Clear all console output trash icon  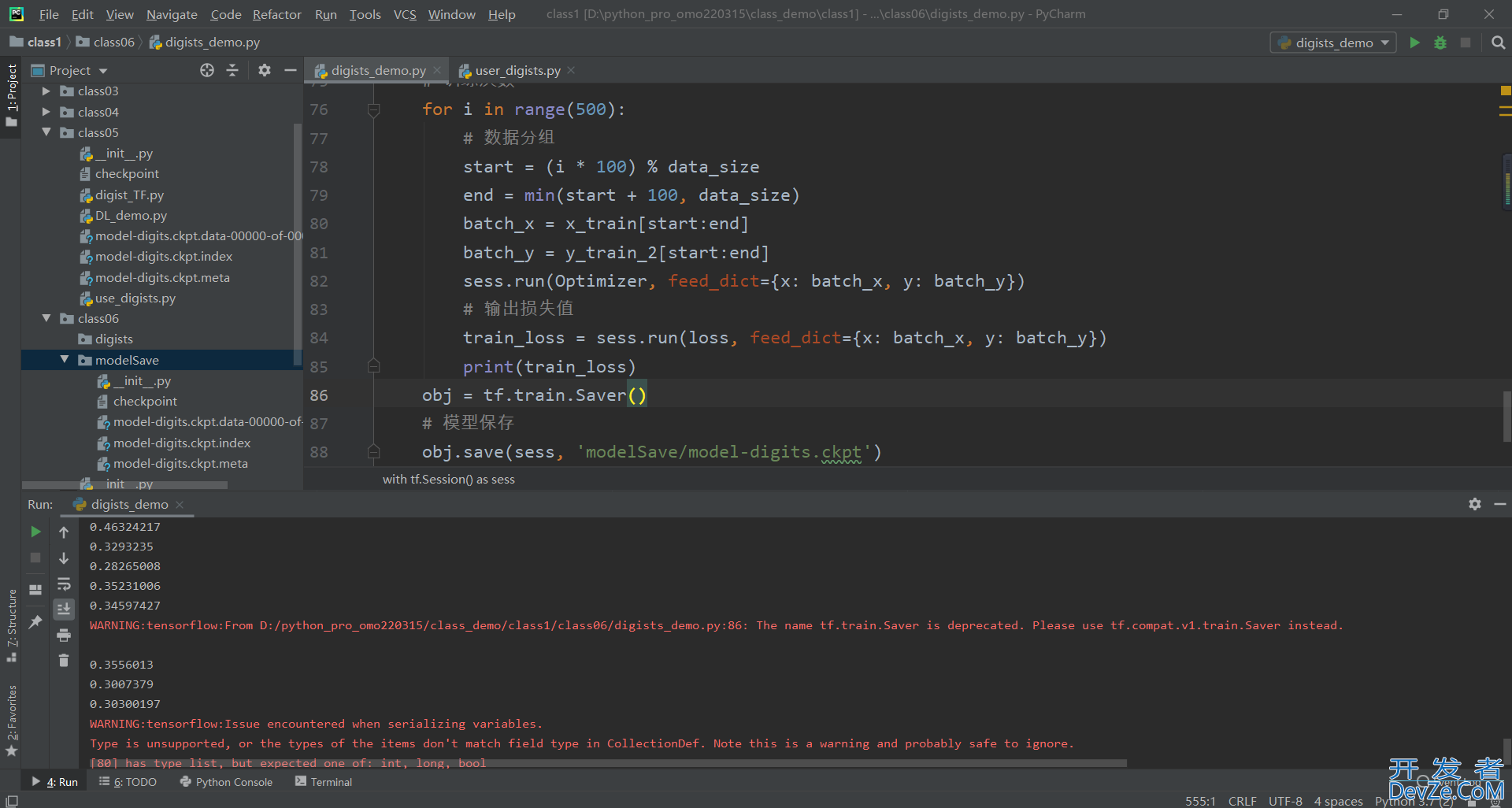(64, 660)
